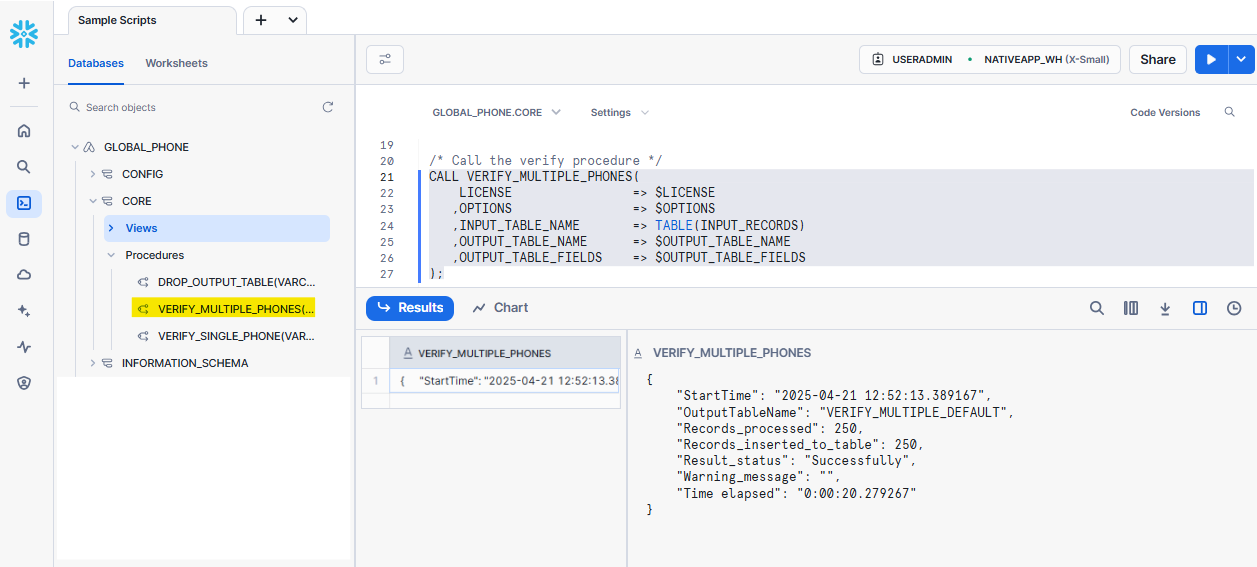This screenshot has width=1257, height=567.
Task: Collapse the CORE schema
Action: point(93,201)
